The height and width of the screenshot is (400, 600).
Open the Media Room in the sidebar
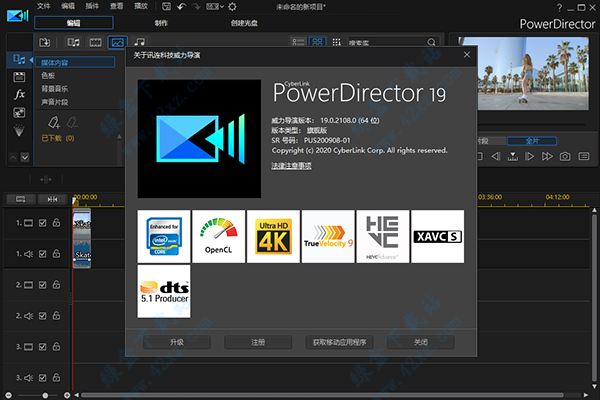tap(19, 59)
